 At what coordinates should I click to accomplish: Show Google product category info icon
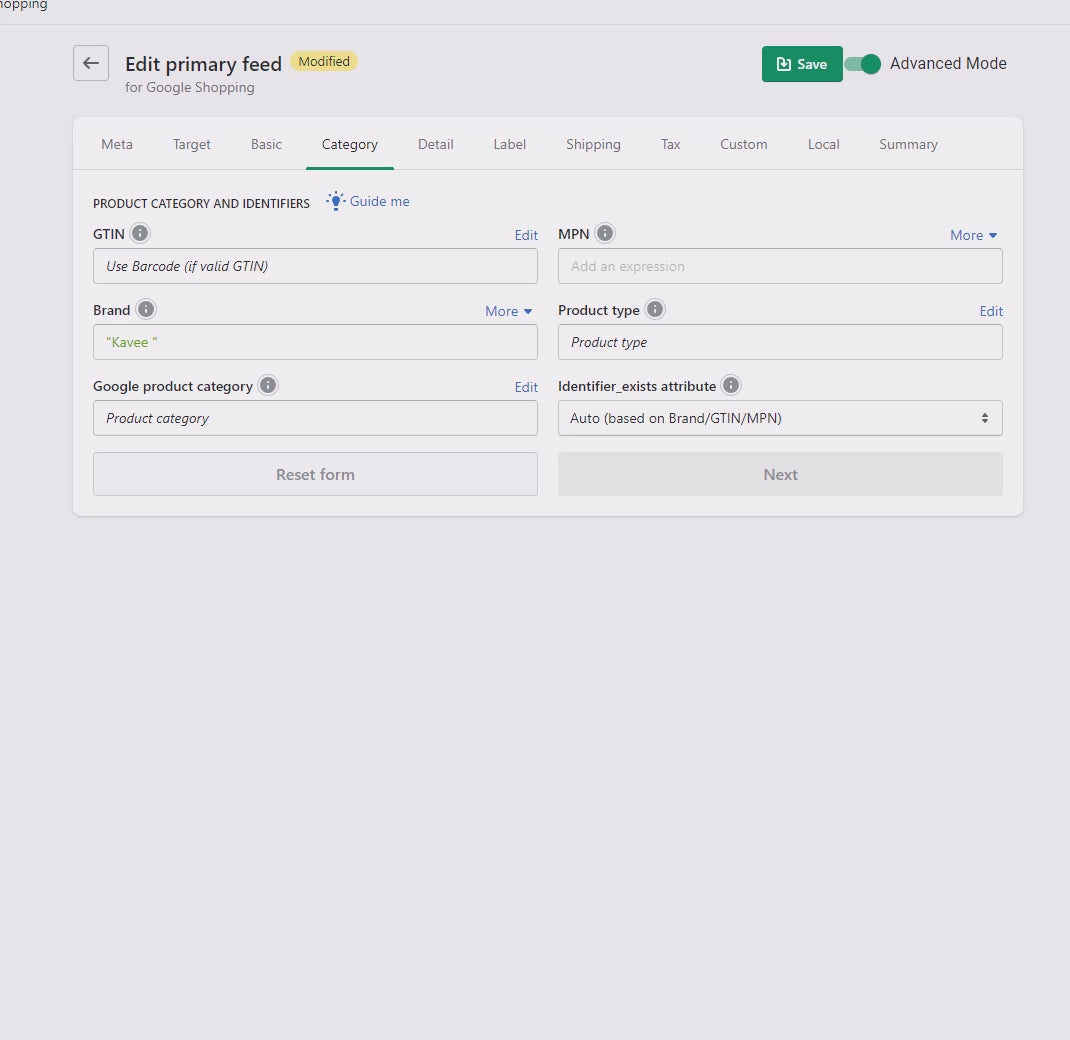click(268, 385)
